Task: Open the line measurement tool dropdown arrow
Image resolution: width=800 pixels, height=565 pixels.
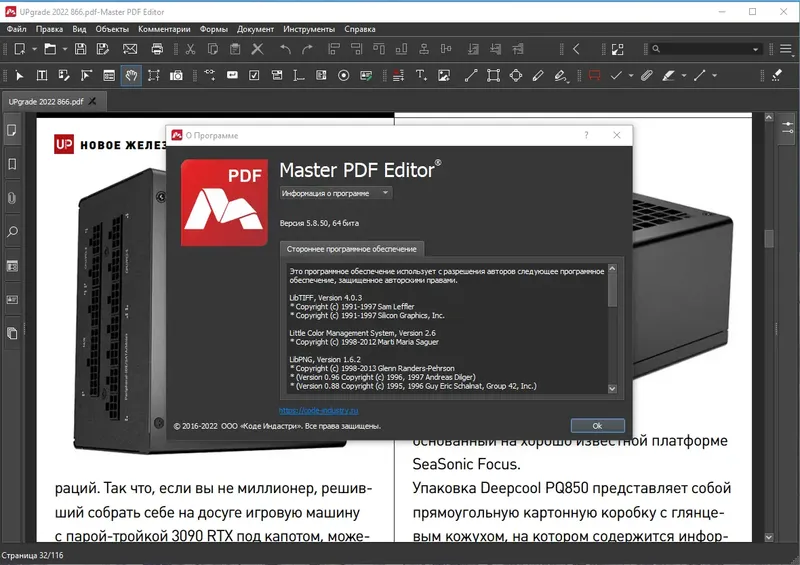Action: tap(715, 76)
